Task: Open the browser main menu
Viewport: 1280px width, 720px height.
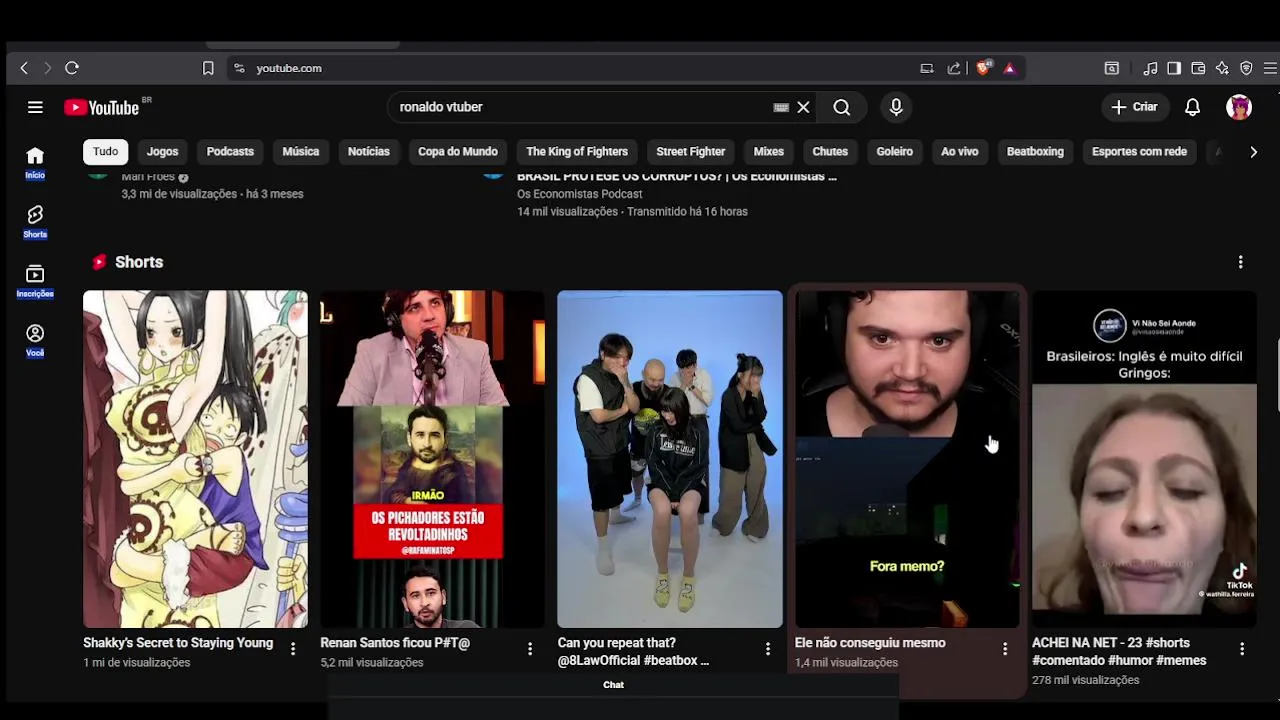Action: [1270, 68]
